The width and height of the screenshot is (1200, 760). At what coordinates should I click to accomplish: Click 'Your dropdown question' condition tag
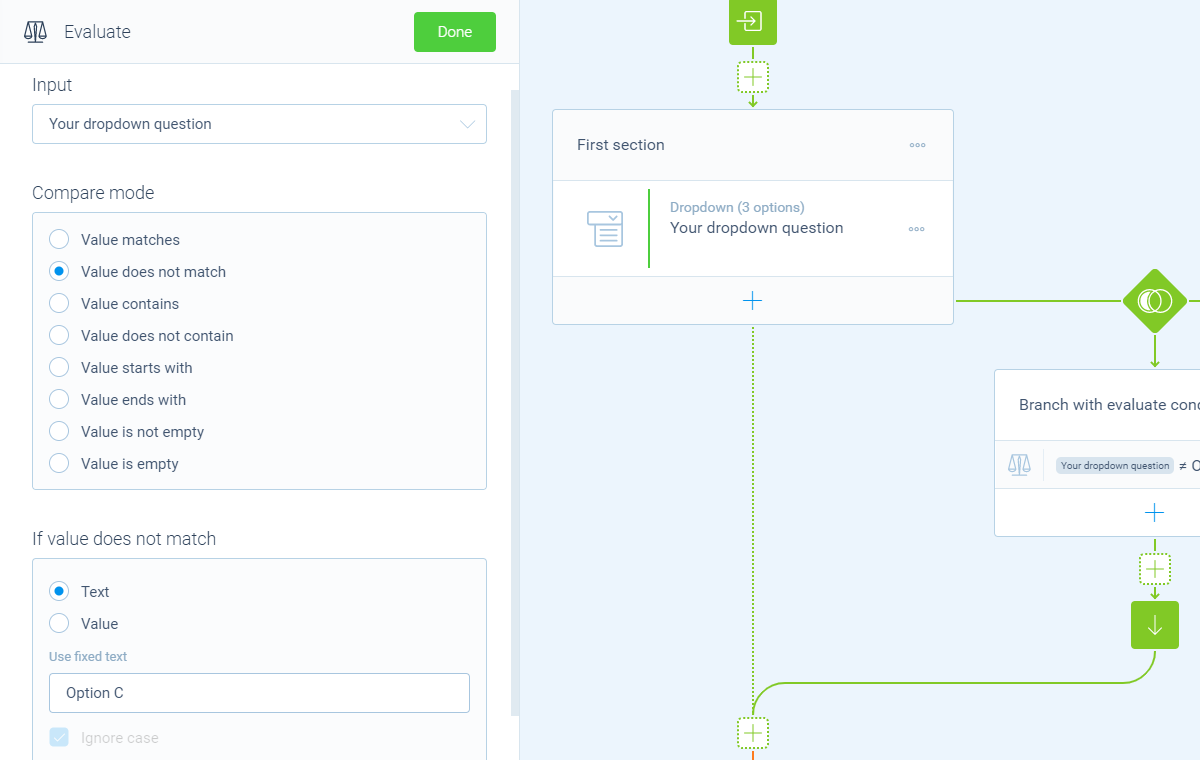click(x=1115, y=466)
